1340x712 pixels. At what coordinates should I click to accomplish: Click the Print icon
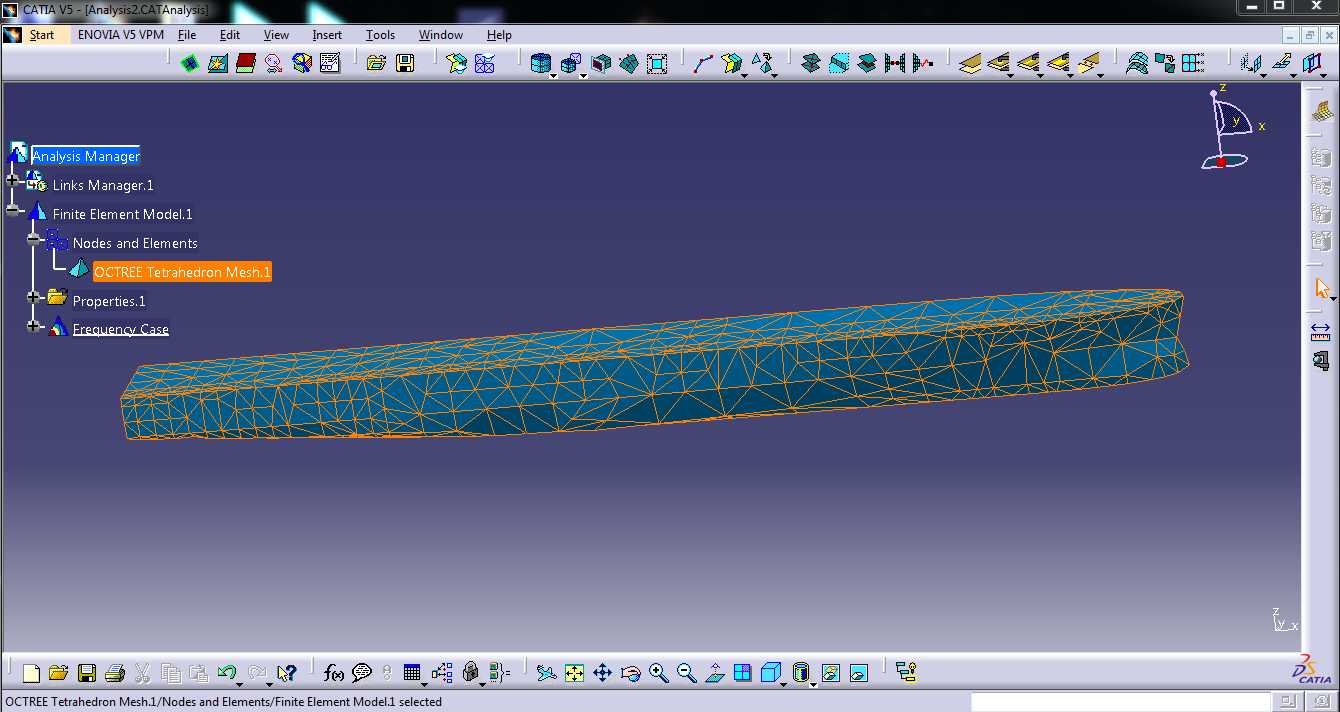[115, 673]
